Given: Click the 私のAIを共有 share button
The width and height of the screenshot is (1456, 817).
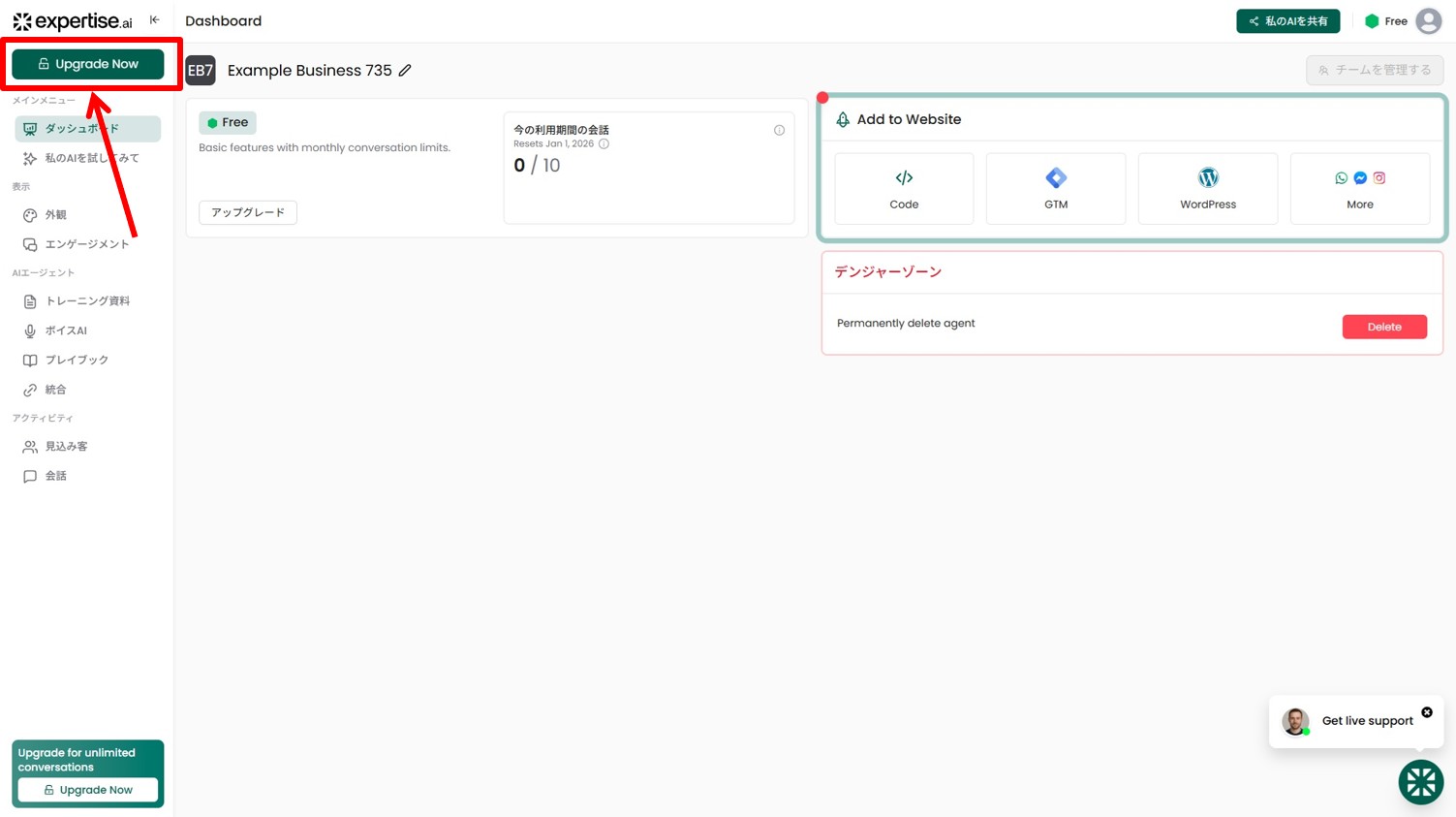Looking at the screenshot, I should [x=1287, y=21].
